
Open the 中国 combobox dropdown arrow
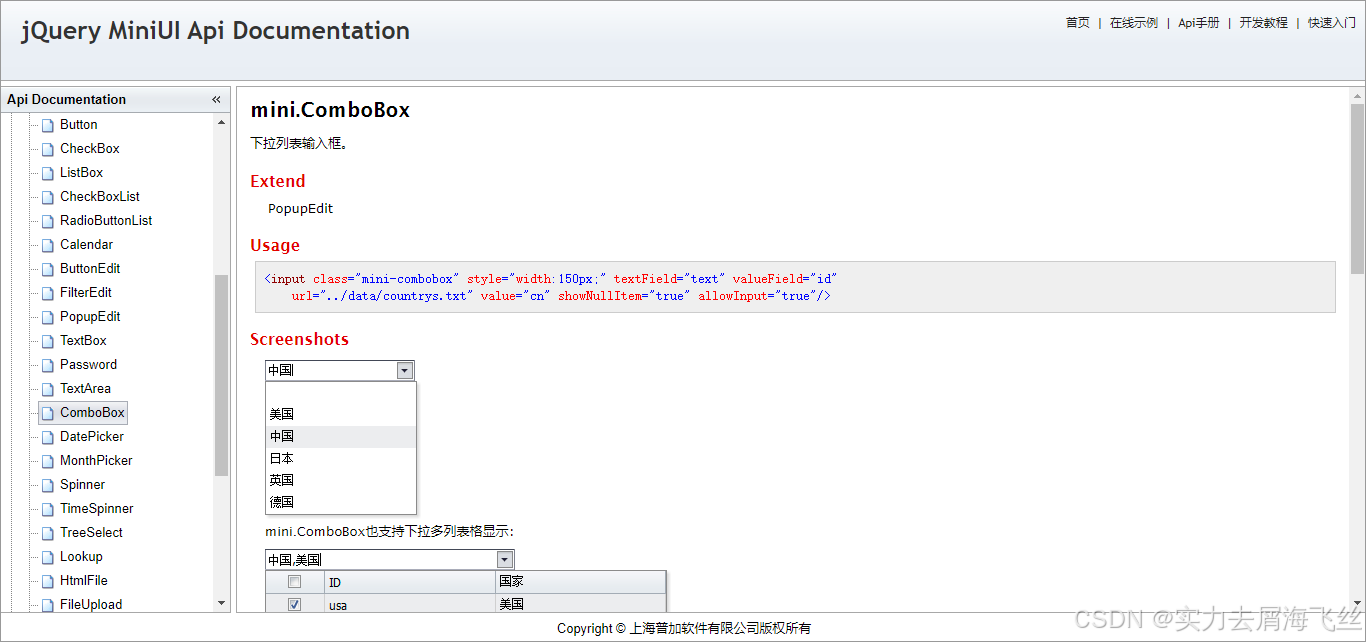[x=405, y=370]
